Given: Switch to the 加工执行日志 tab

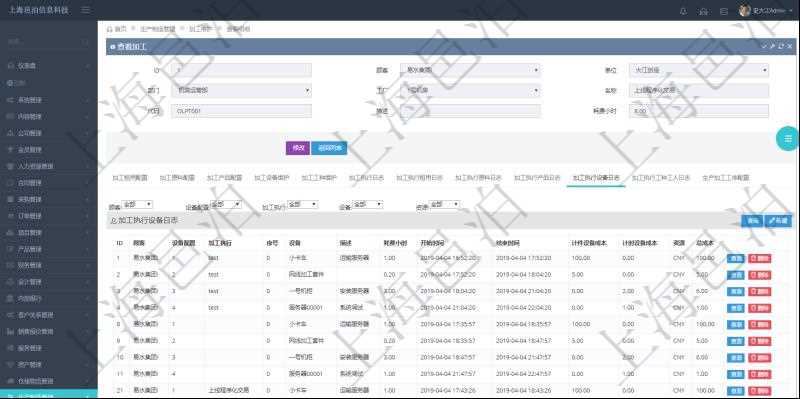Looking at the screenshot, I should [366, 178].
